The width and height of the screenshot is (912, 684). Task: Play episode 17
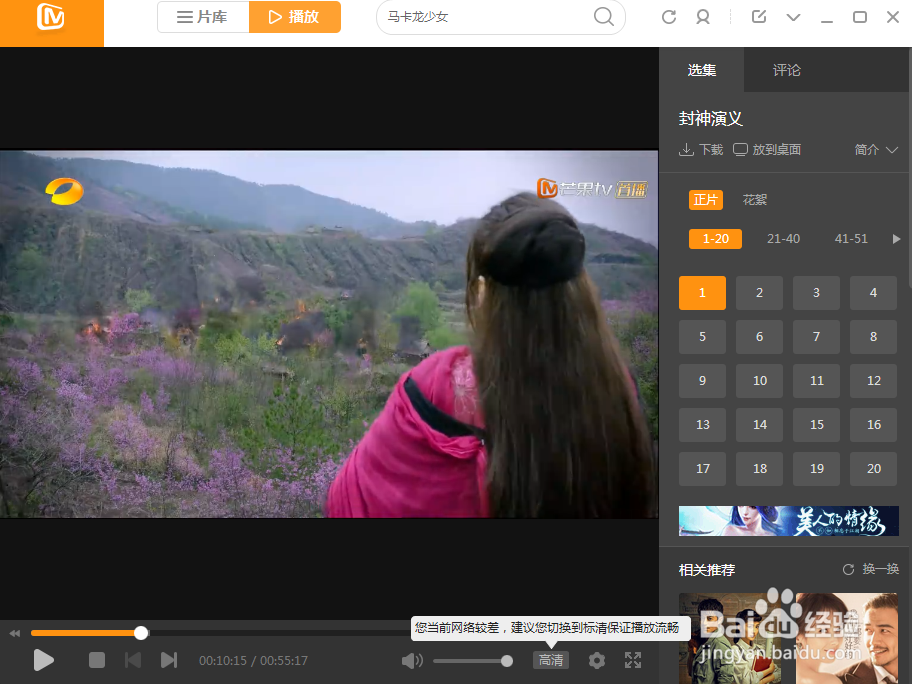[702, 469]
